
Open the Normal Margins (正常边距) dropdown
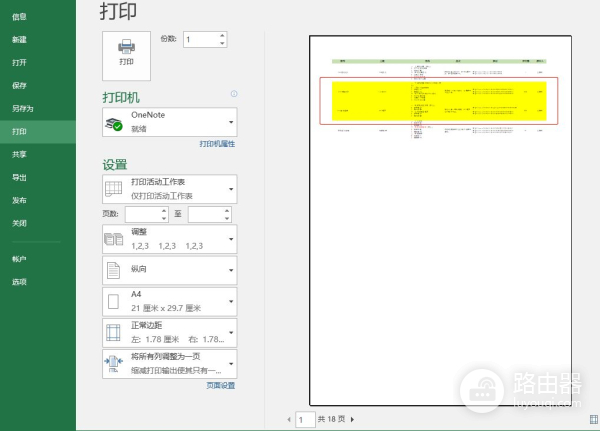coord(170,333)
